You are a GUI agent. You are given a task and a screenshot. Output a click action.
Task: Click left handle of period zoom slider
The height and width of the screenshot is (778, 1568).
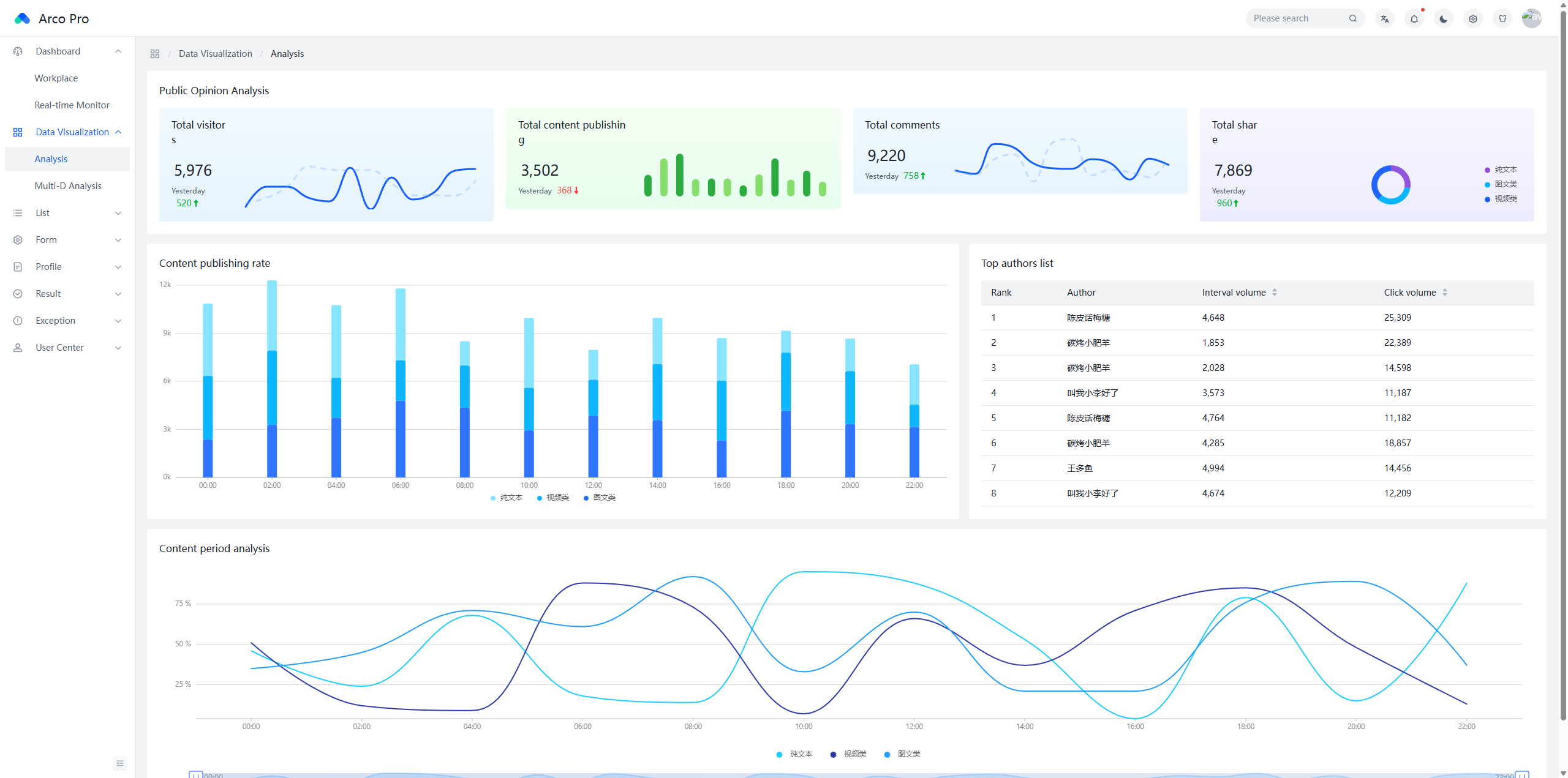click(195, 775)
